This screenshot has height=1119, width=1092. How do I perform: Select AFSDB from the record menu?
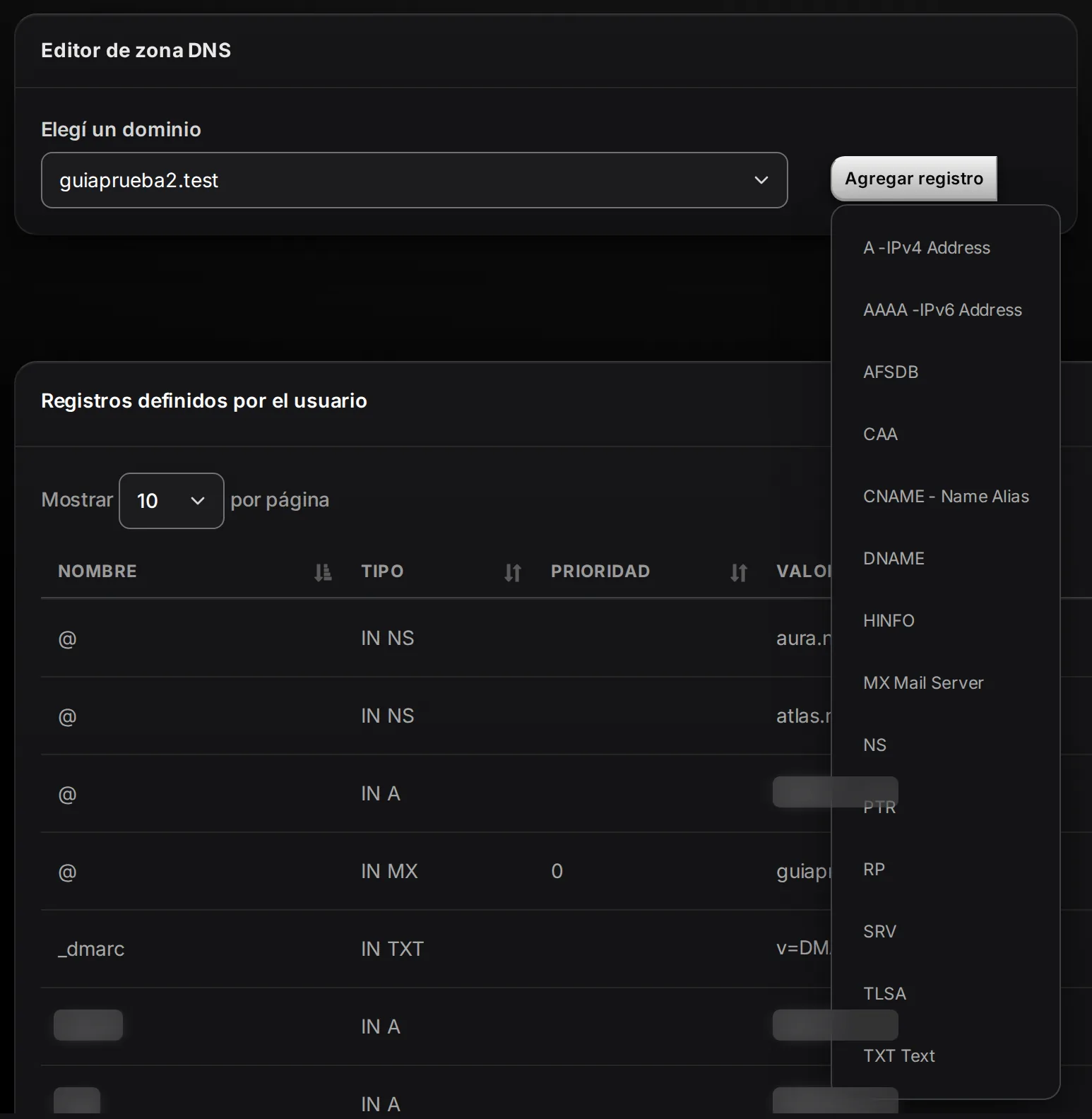point(891,372)
